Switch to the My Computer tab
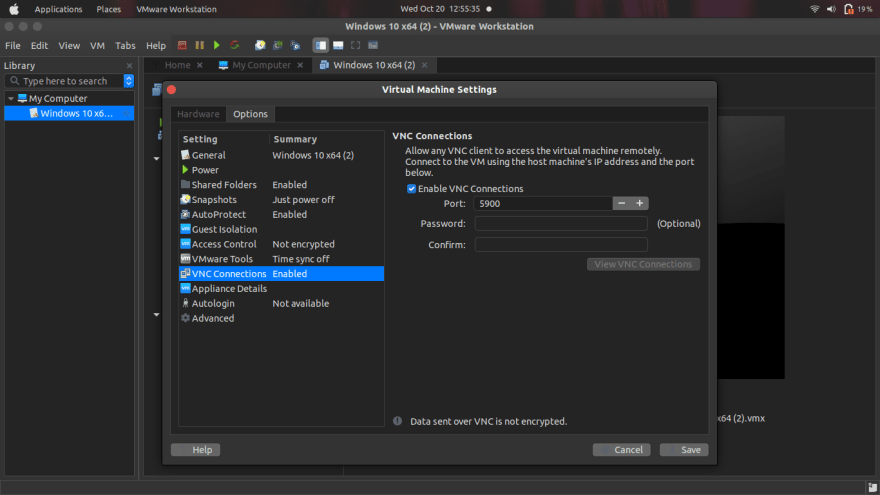The width and height of the screenshot is (880, 495). point(262,65)
